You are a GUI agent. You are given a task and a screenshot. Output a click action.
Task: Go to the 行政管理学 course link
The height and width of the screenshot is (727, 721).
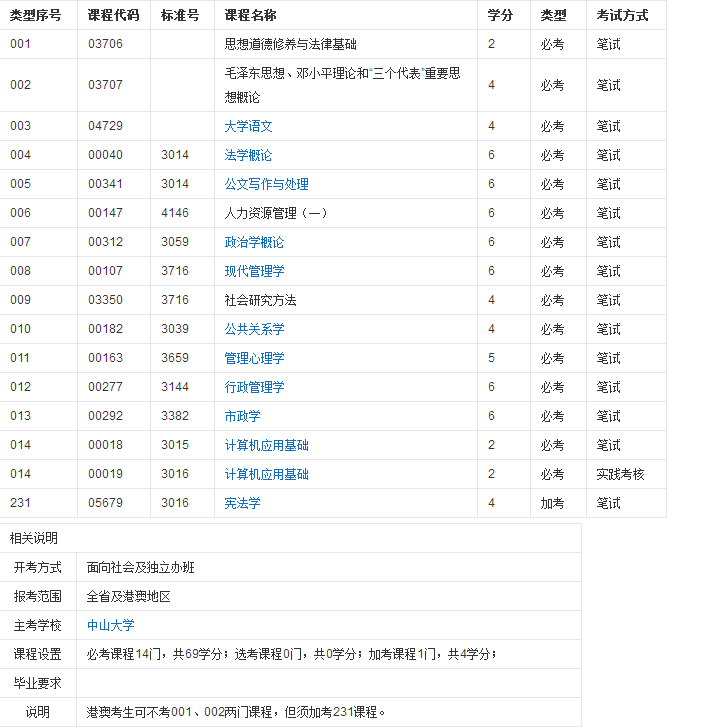(x=254, y=387)
